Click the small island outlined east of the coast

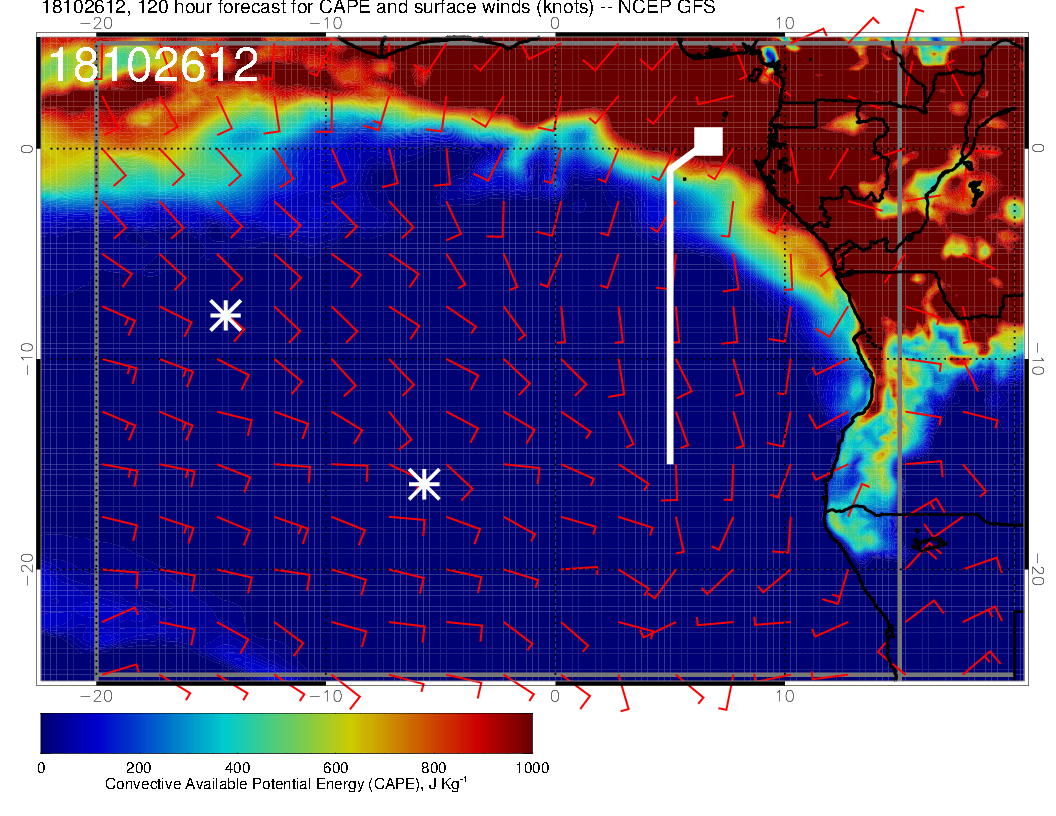point(928,544)
